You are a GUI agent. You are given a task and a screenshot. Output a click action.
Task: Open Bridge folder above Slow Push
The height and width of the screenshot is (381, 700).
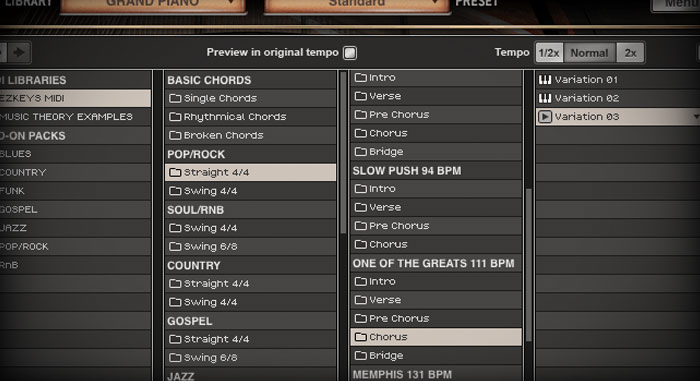(436, 152)
